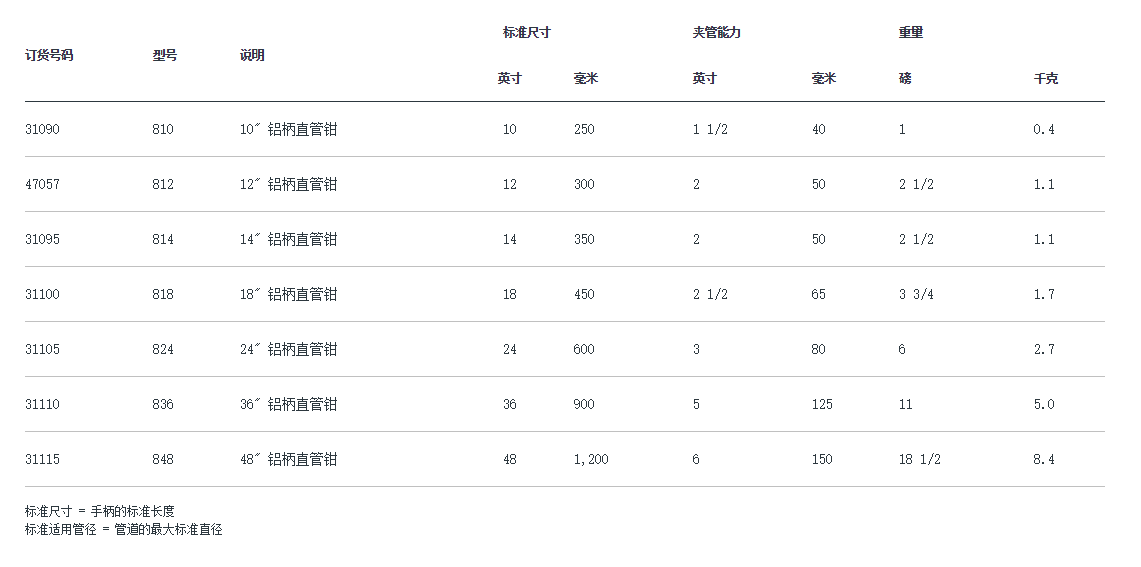The height and width of the screenshot is (567, 1141).
Task: Click the 标准尺寸 header group
Action: pos(526,32)
